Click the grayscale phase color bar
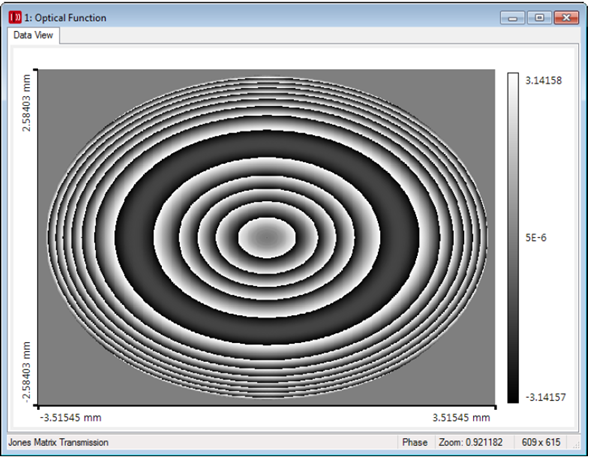 [x=513, y=238]
